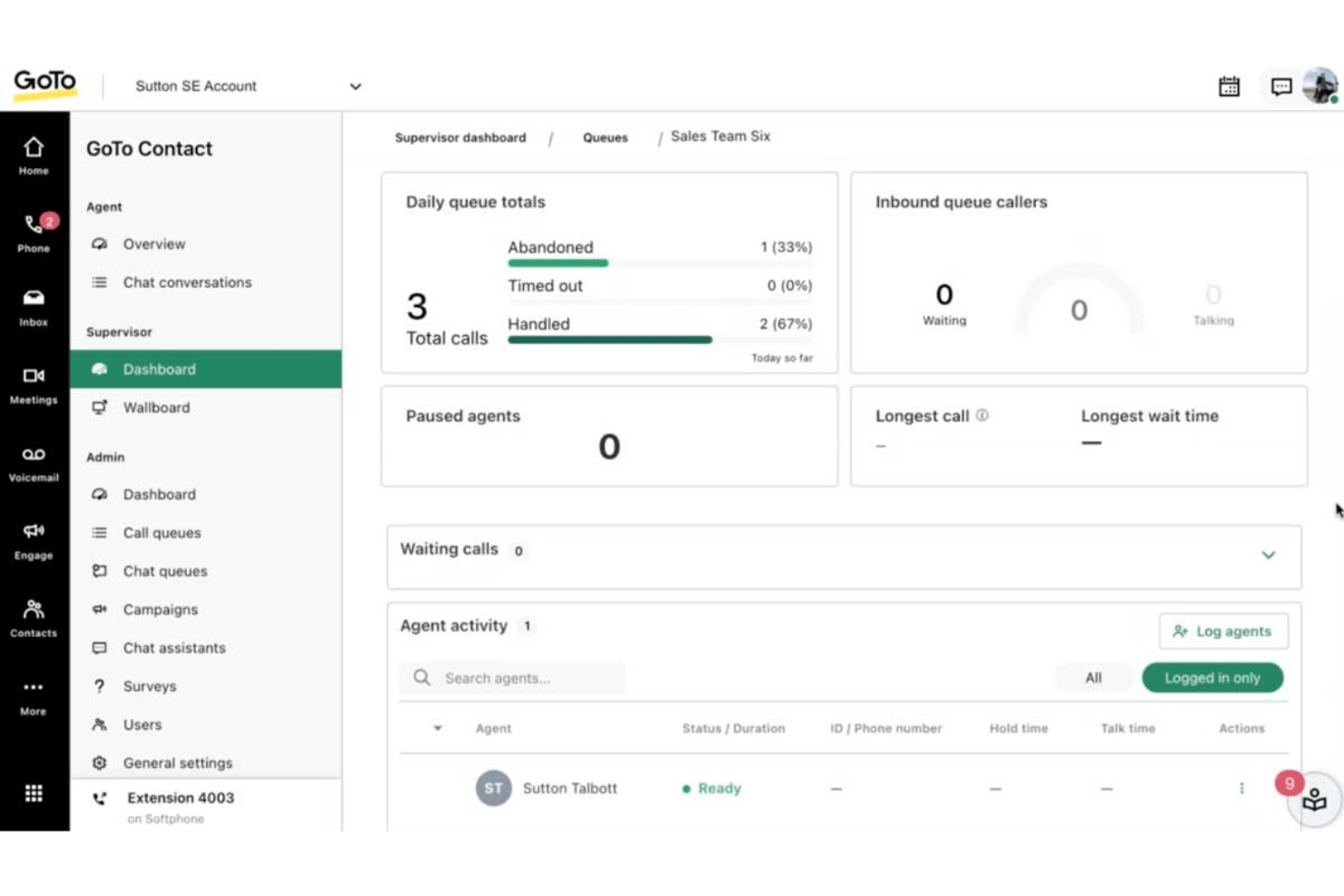Open the app launcher grid icon

tap(34, 793)
